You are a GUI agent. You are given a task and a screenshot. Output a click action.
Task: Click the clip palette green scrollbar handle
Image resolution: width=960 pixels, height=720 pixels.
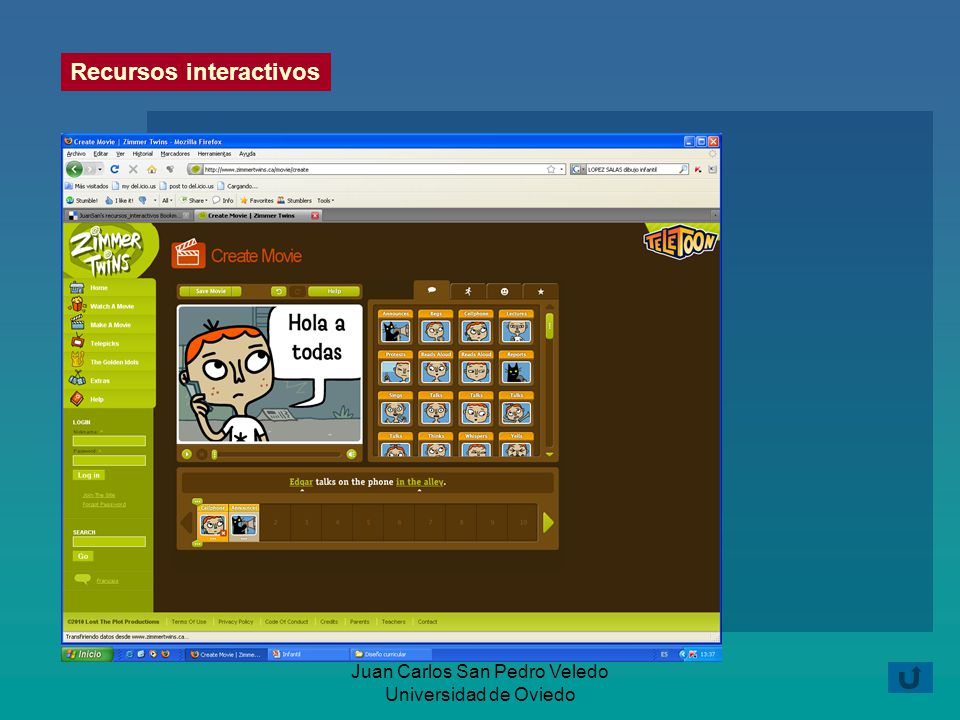point(549,326)
